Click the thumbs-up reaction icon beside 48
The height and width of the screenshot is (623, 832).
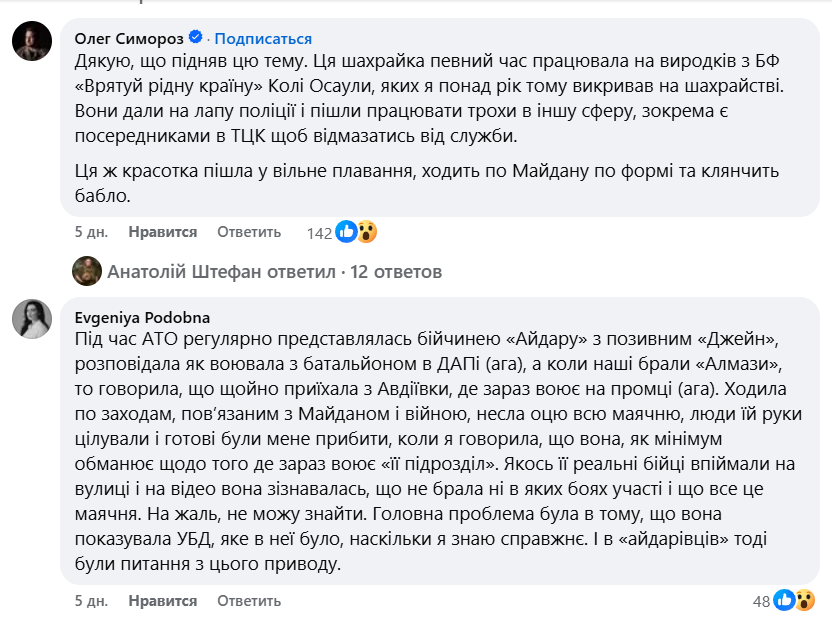(784, 600)
